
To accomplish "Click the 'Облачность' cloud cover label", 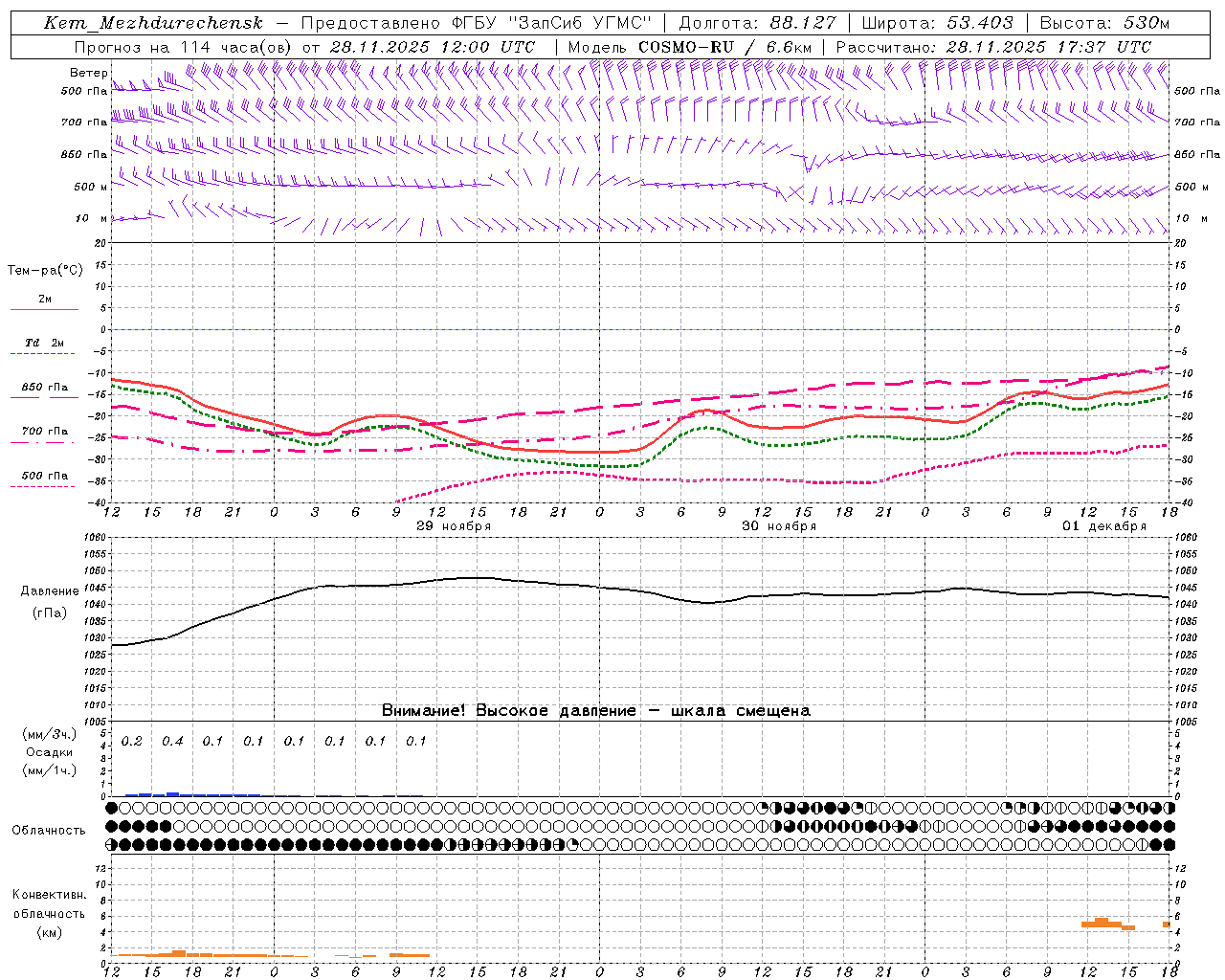I will coord(49,831).
